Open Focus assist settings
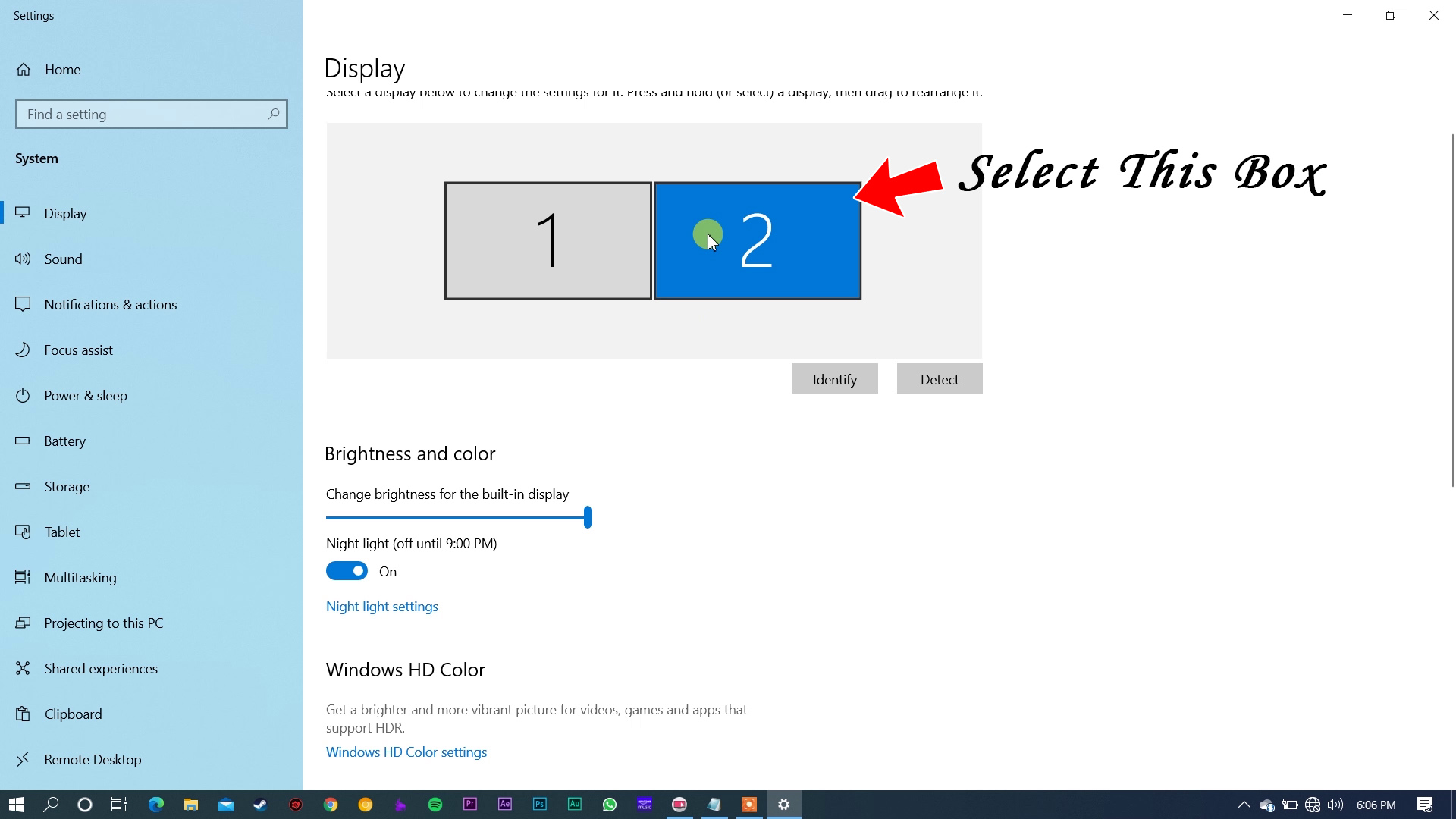The image size is (1456, 819). [x=78, y=350]
